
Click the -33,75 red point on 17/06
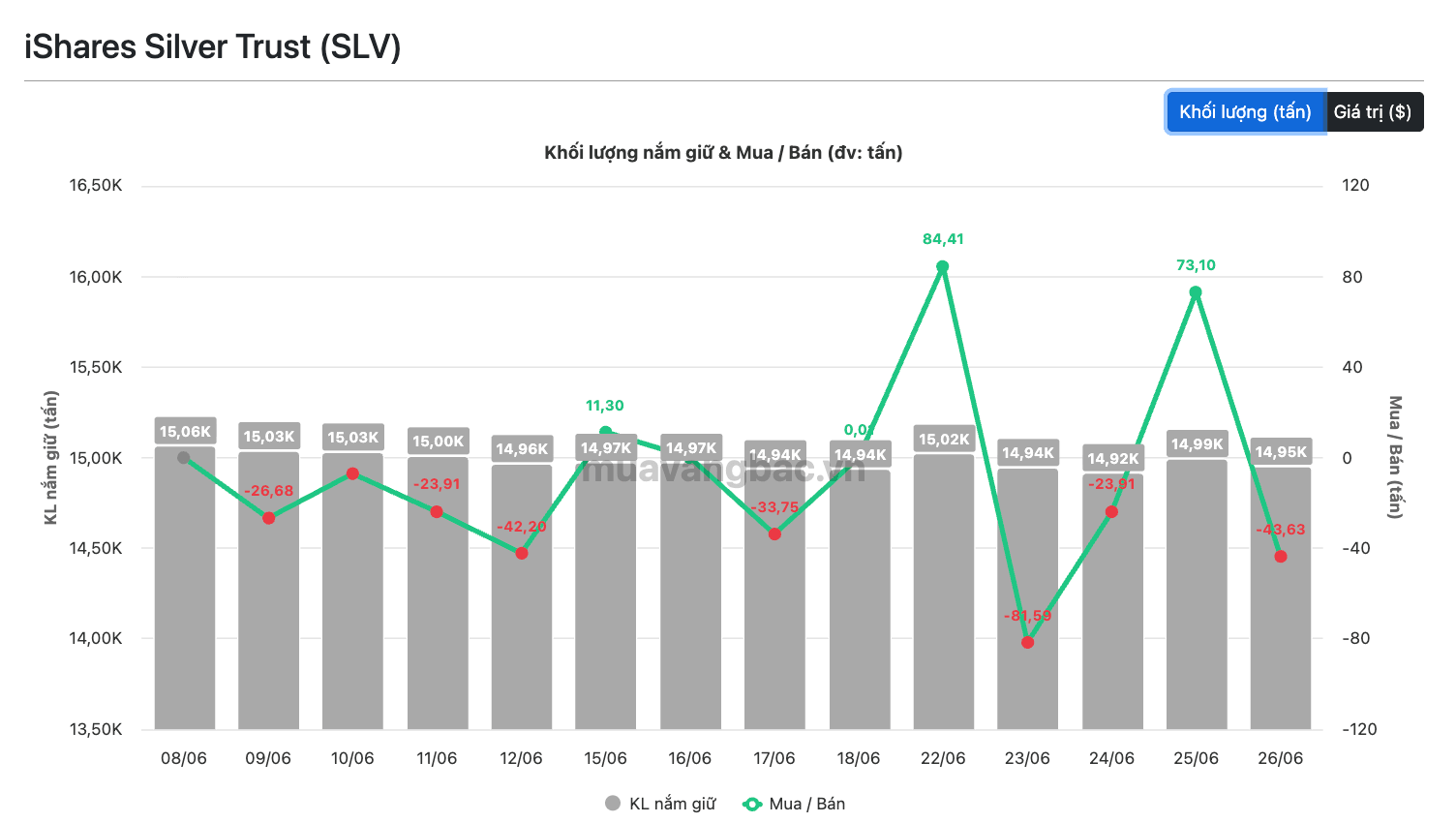(774, 534)
